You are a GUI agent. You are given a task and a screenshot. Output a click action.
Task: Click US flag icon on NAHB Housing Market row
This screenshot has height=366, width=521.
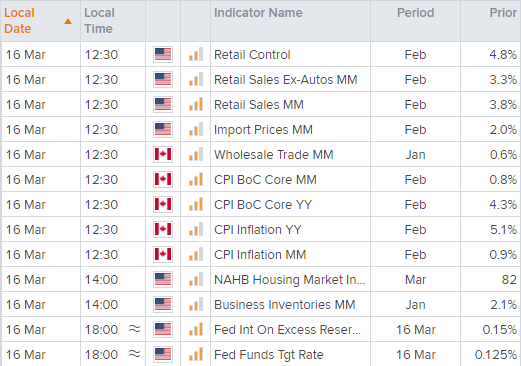point(163,279)
